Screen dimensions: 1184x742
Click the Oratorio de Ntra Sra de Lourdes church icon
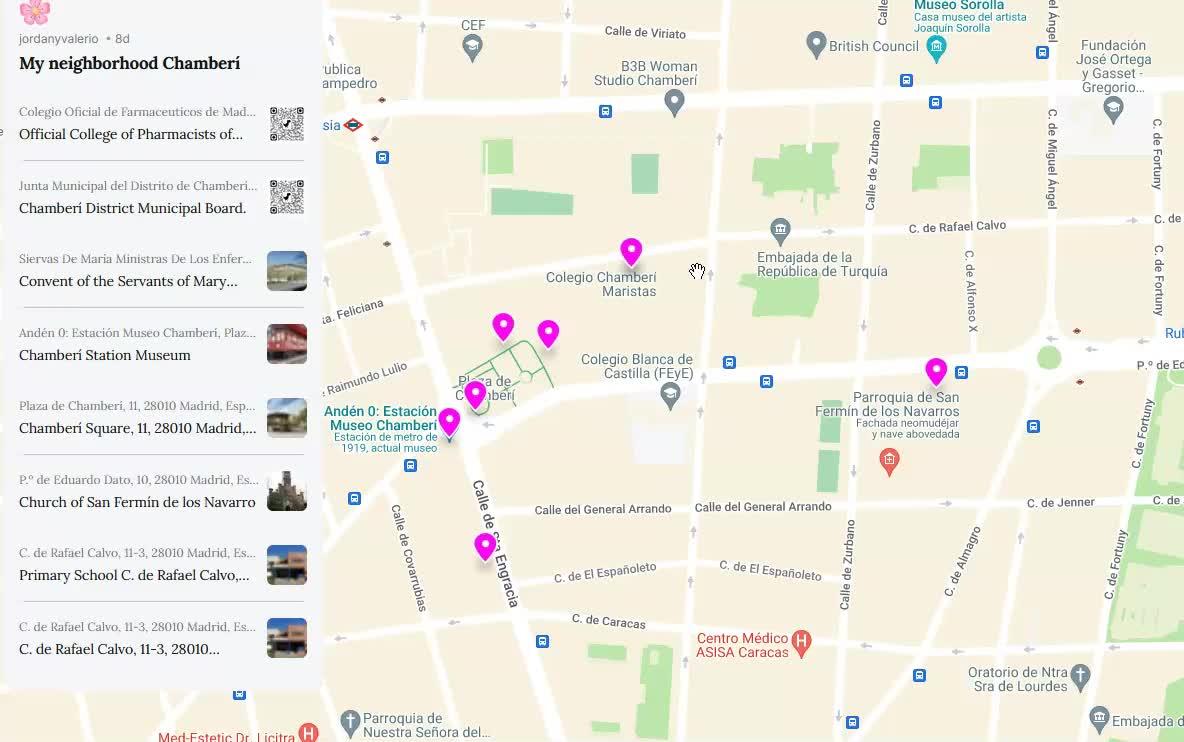(x=1081, y=678)
